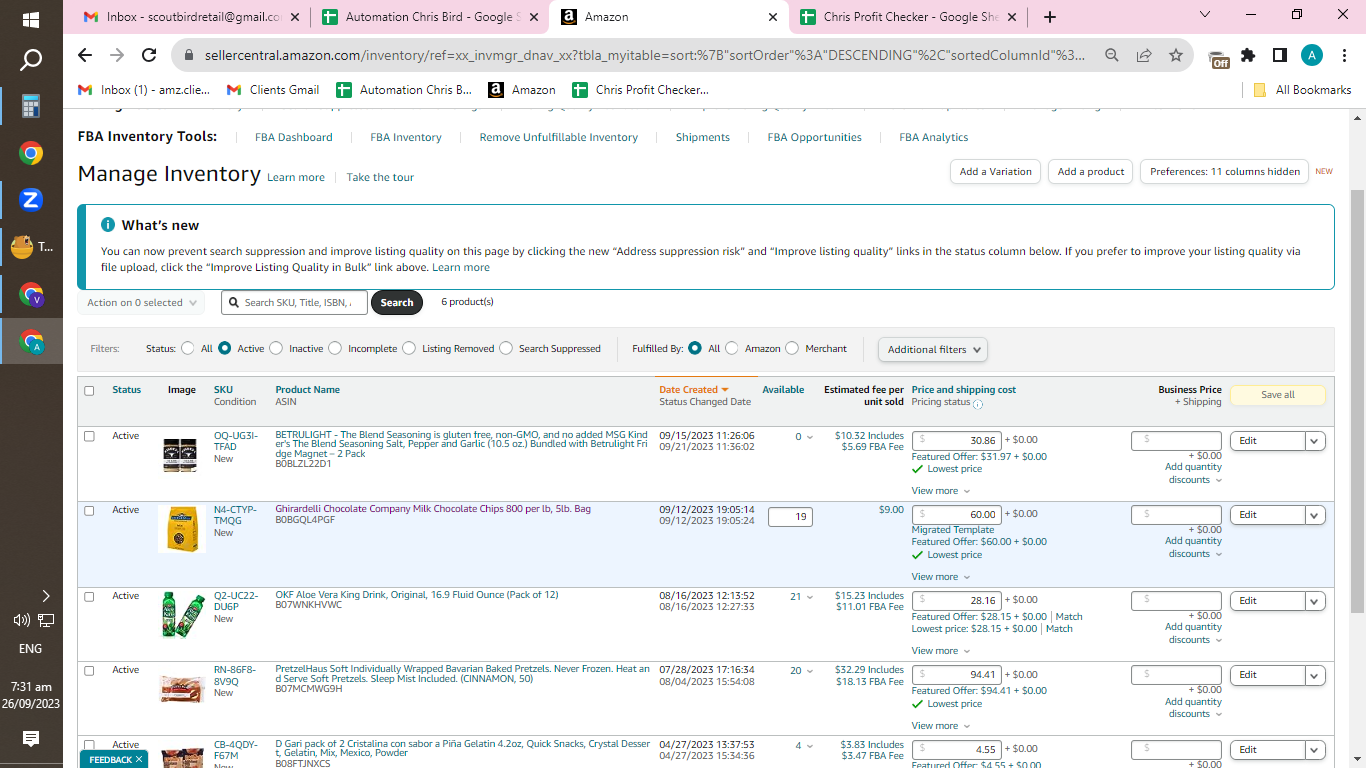Toggle the Chrome side panel icon
The height and width of the screenshot is (768, 1366).
coord(1280,56)
